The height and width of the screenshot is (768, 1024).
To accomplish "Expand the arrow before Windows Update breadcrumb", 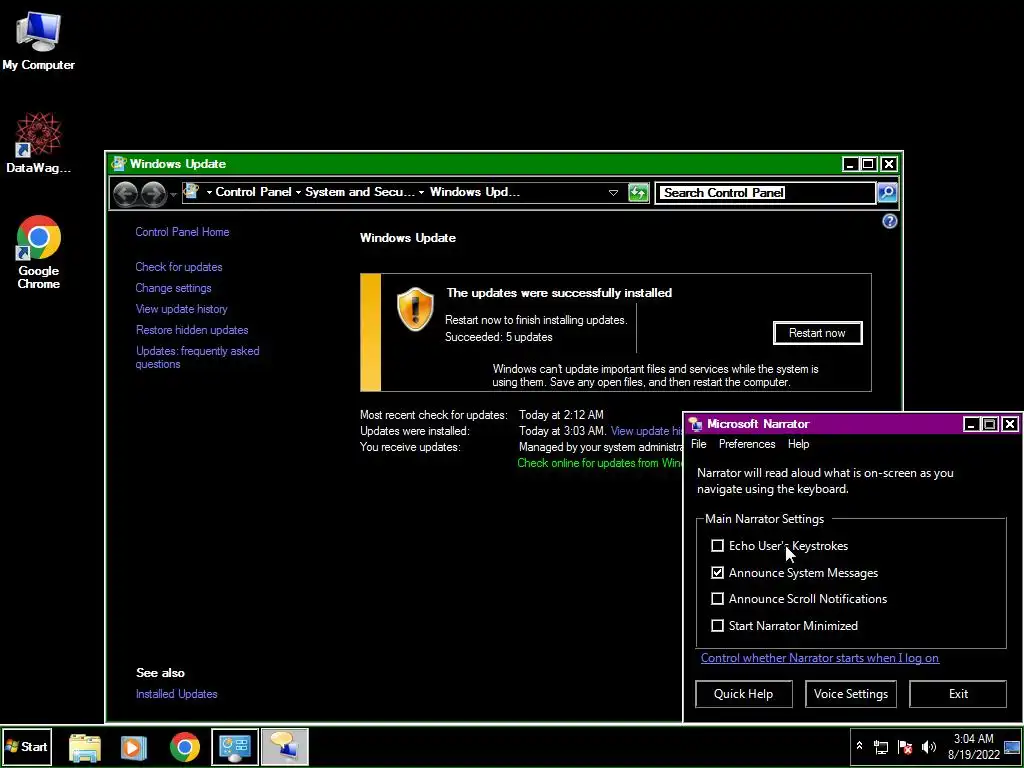I will pos(422,193).
